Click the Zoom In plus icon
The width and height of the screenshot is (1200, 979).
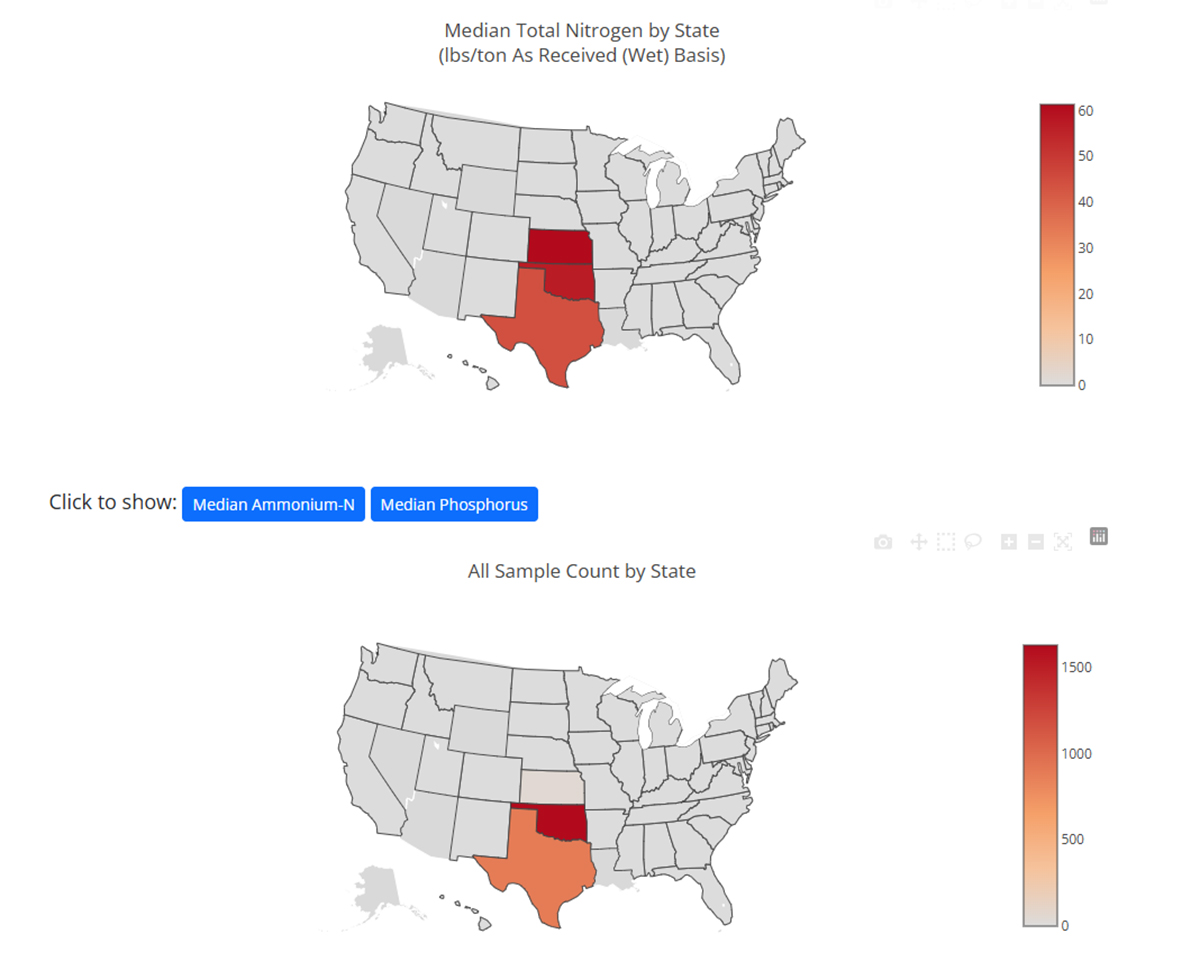tap(1009, 542)
